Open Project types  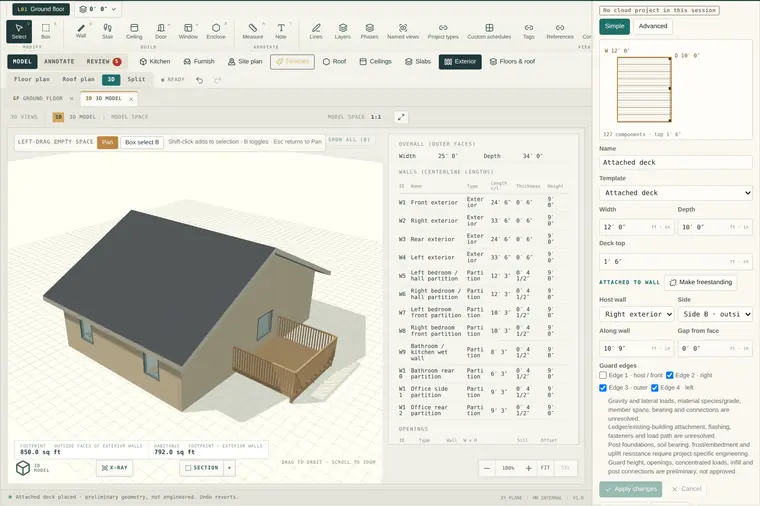coord(443,31)
